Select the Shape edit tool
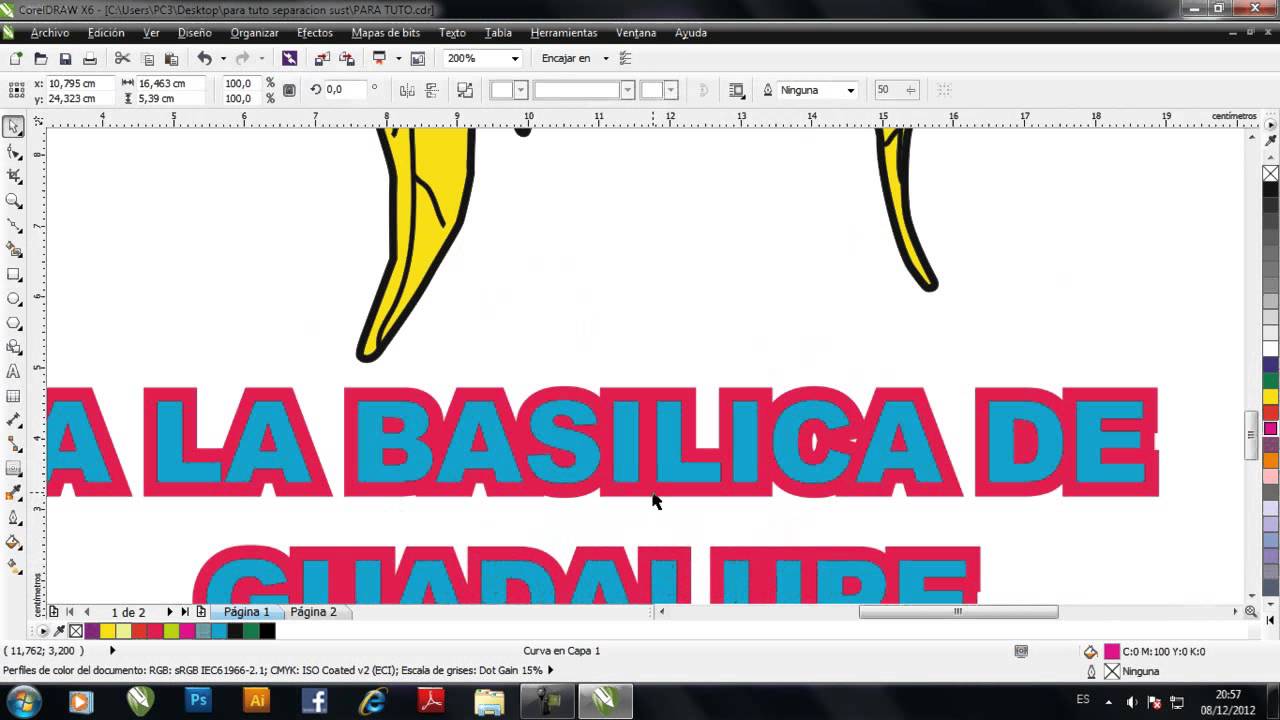This screenshot has width=1280, height=720. [14, 152]
